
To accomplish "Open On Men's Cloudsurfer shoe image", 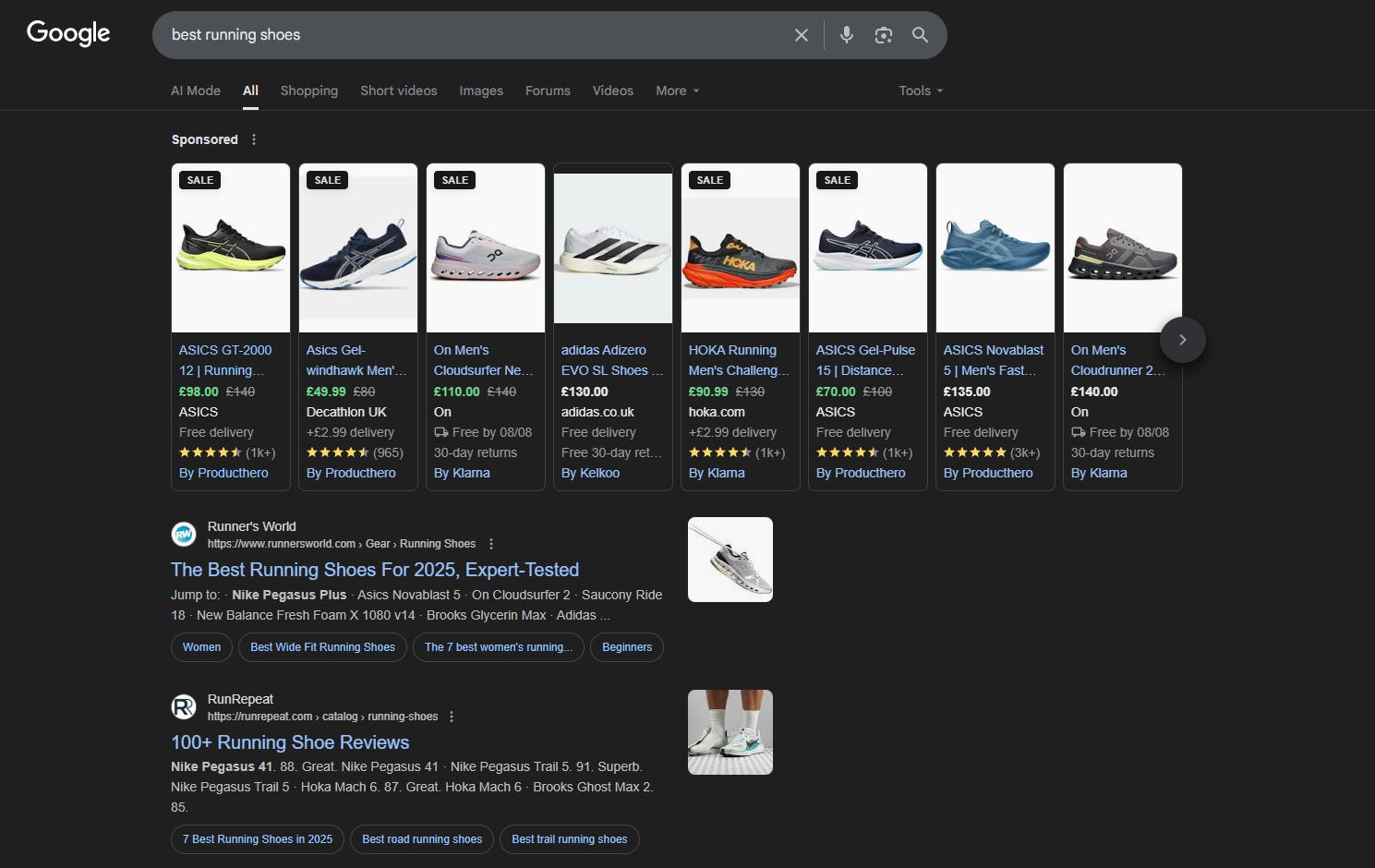I will pos(486,248).
